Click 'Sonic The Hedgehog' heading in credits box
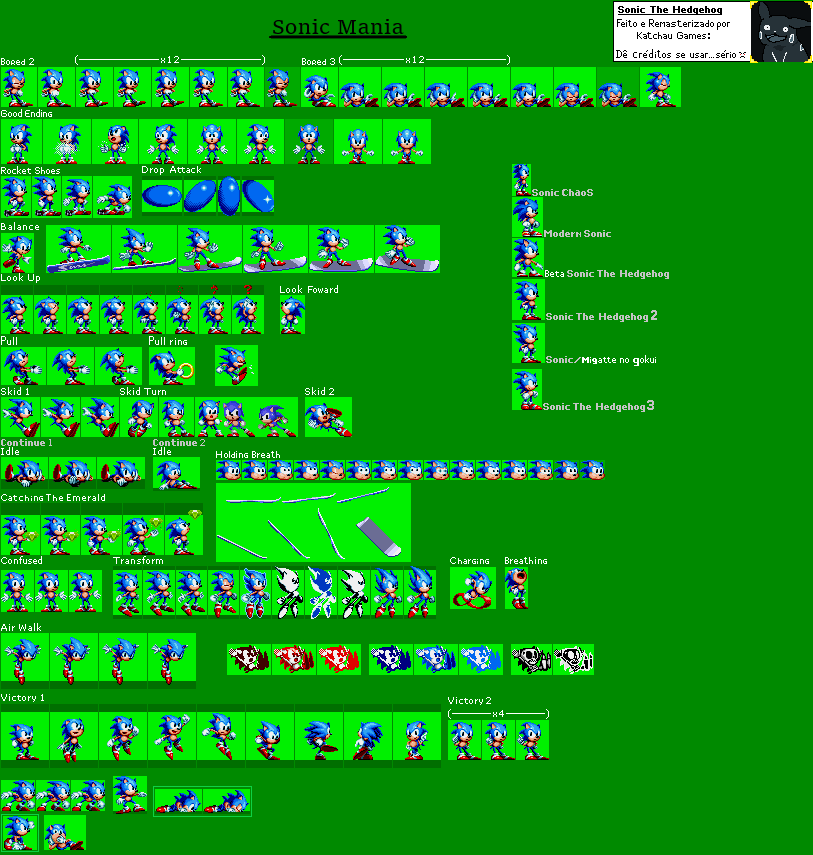Viewport: 813px width, 855px height. point(670,10)
